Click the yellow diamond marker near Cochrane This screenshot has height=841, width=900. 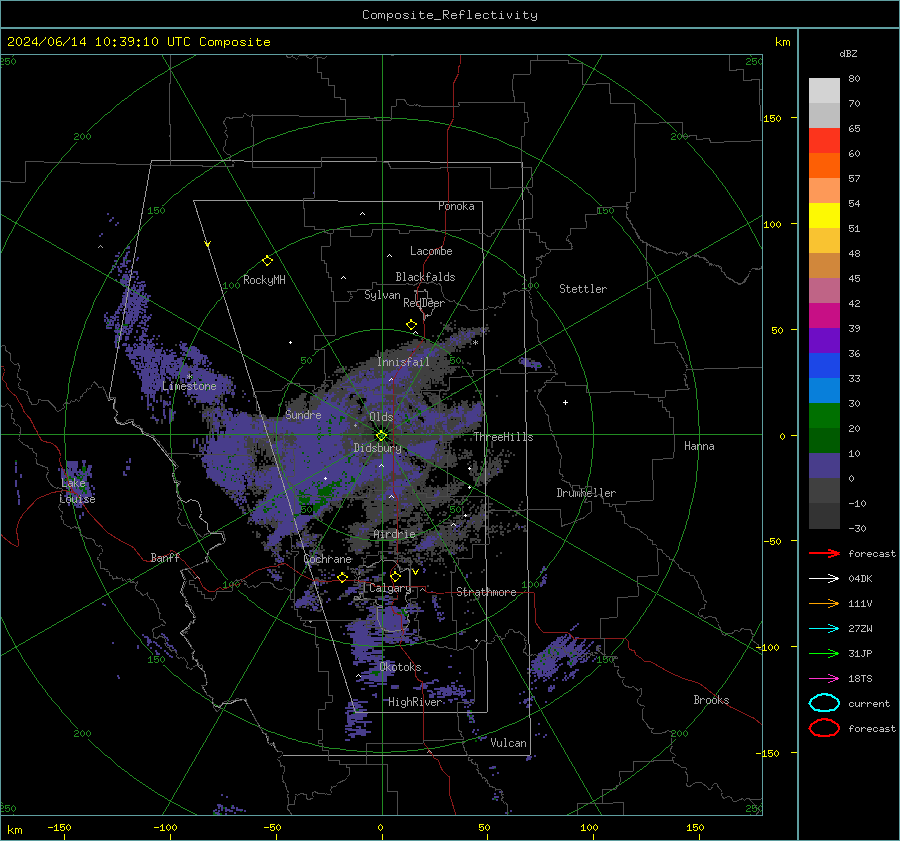(x=342, y=577)
